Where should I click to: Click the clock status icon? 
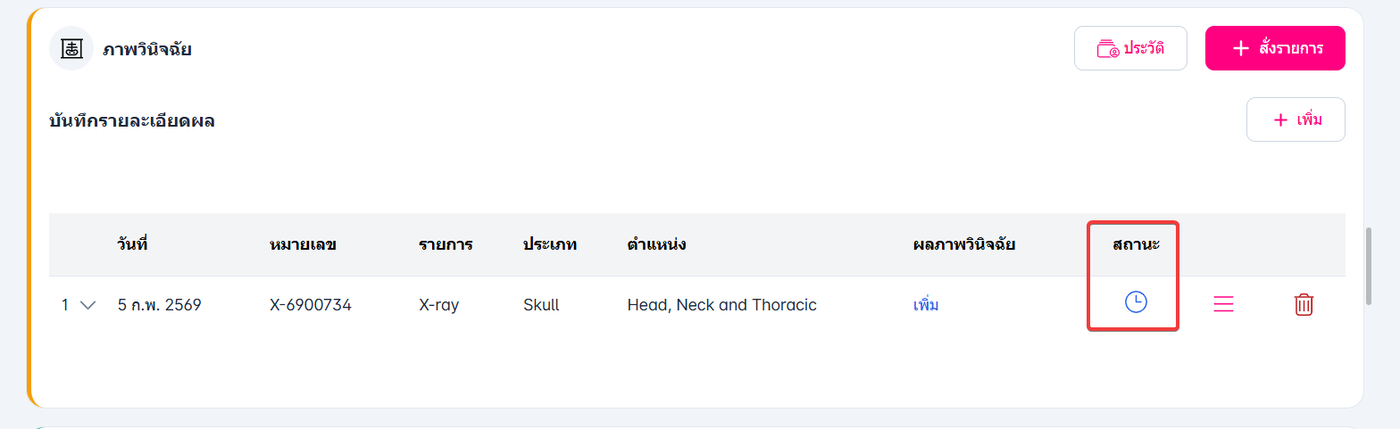click(x=1135, y=303)
